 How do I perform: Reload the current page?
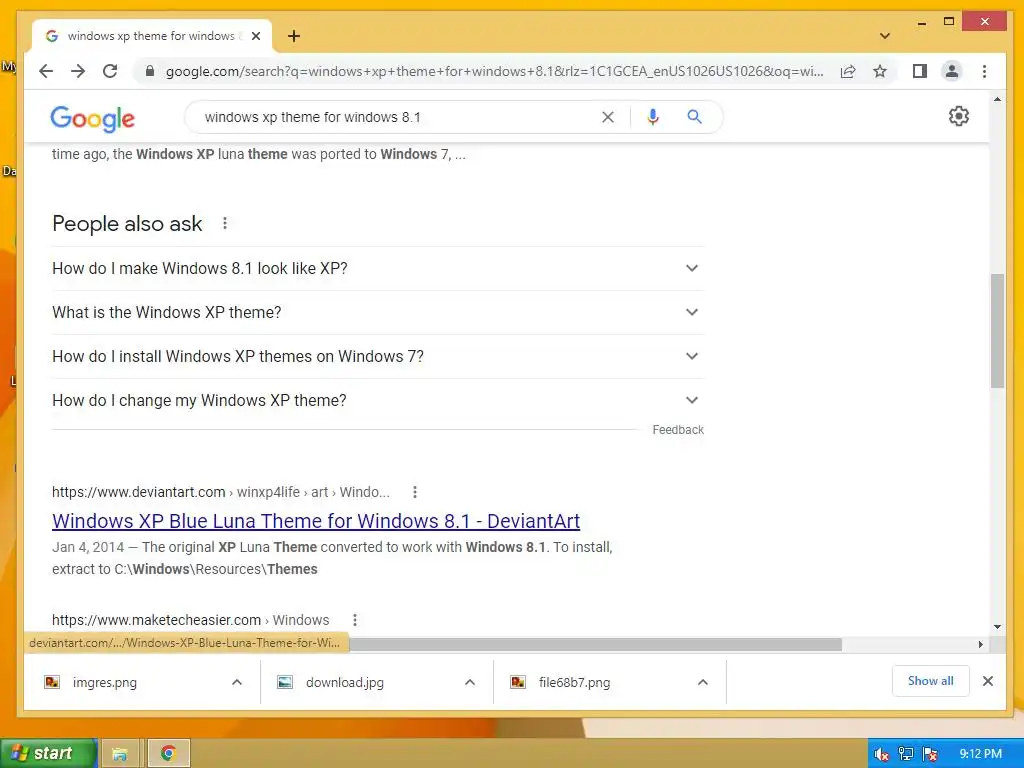(x=110, y=71)
